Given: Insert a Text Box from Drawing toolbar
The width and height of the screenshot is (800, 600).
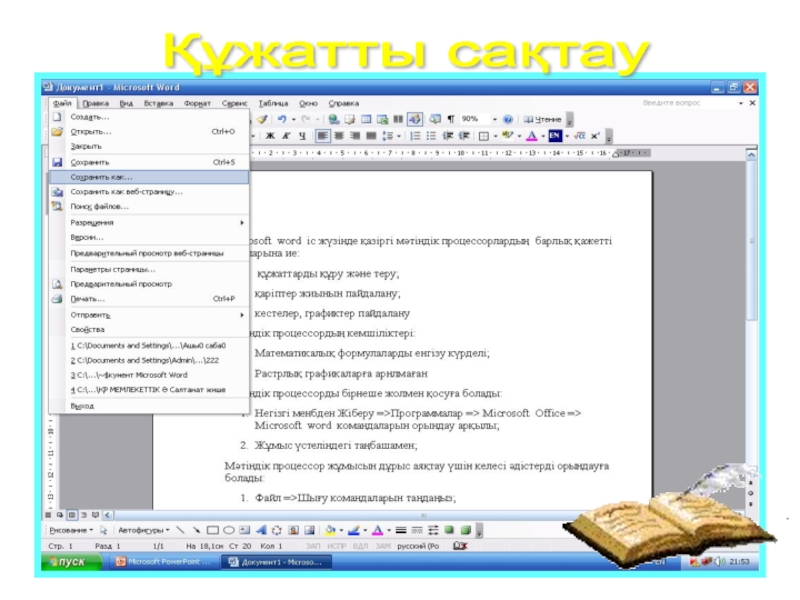Looking at the screenshot, I should point(245,530).
